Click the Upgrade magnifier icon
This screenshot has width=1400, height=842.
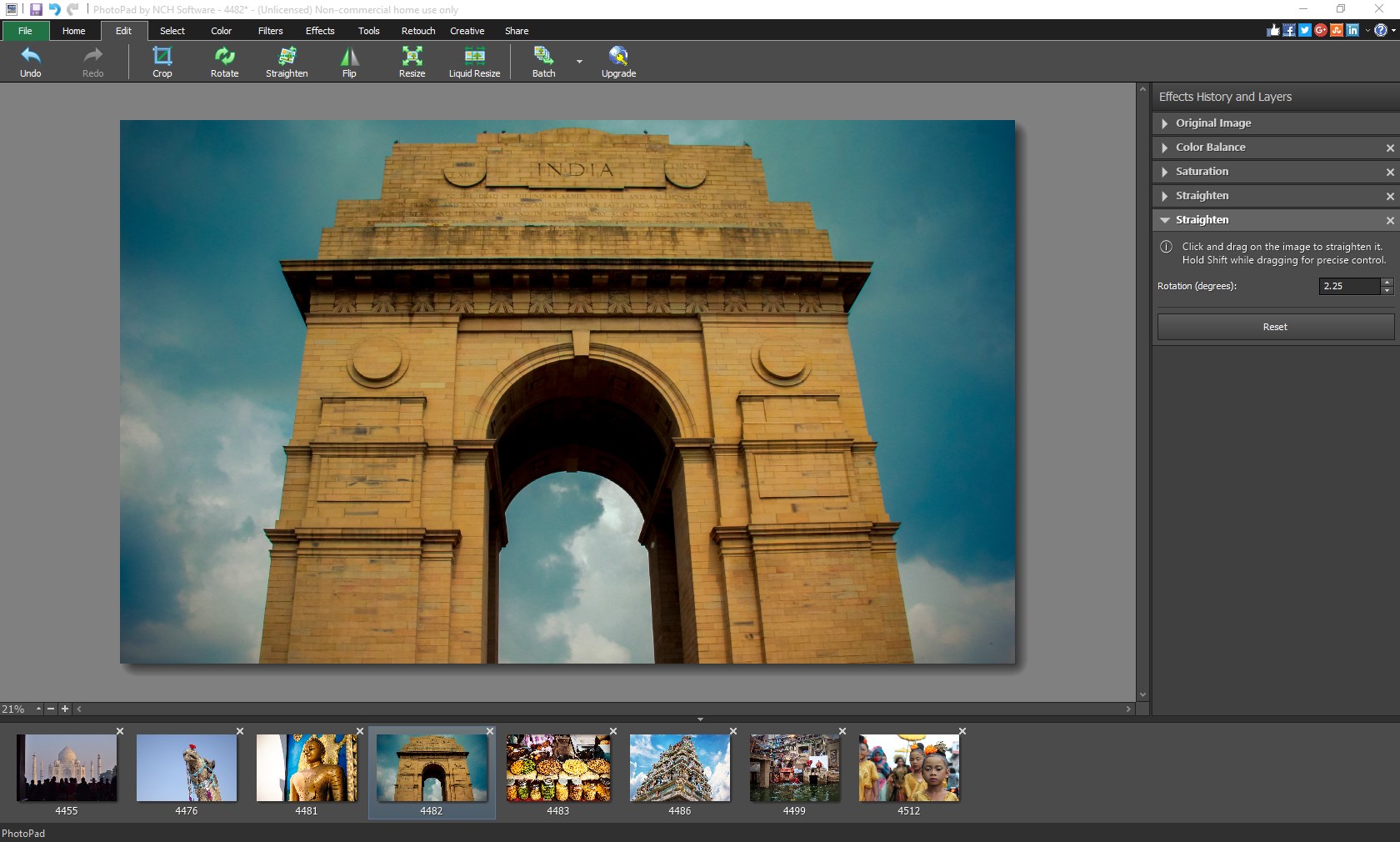tap(617, 55)
